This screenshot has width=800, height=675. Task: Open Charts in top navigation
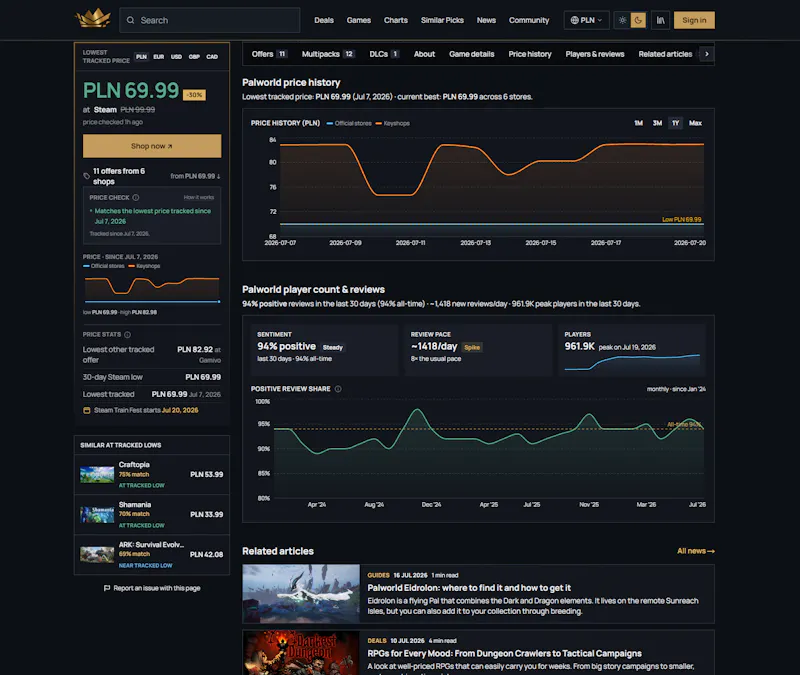[x=396, y=20]
